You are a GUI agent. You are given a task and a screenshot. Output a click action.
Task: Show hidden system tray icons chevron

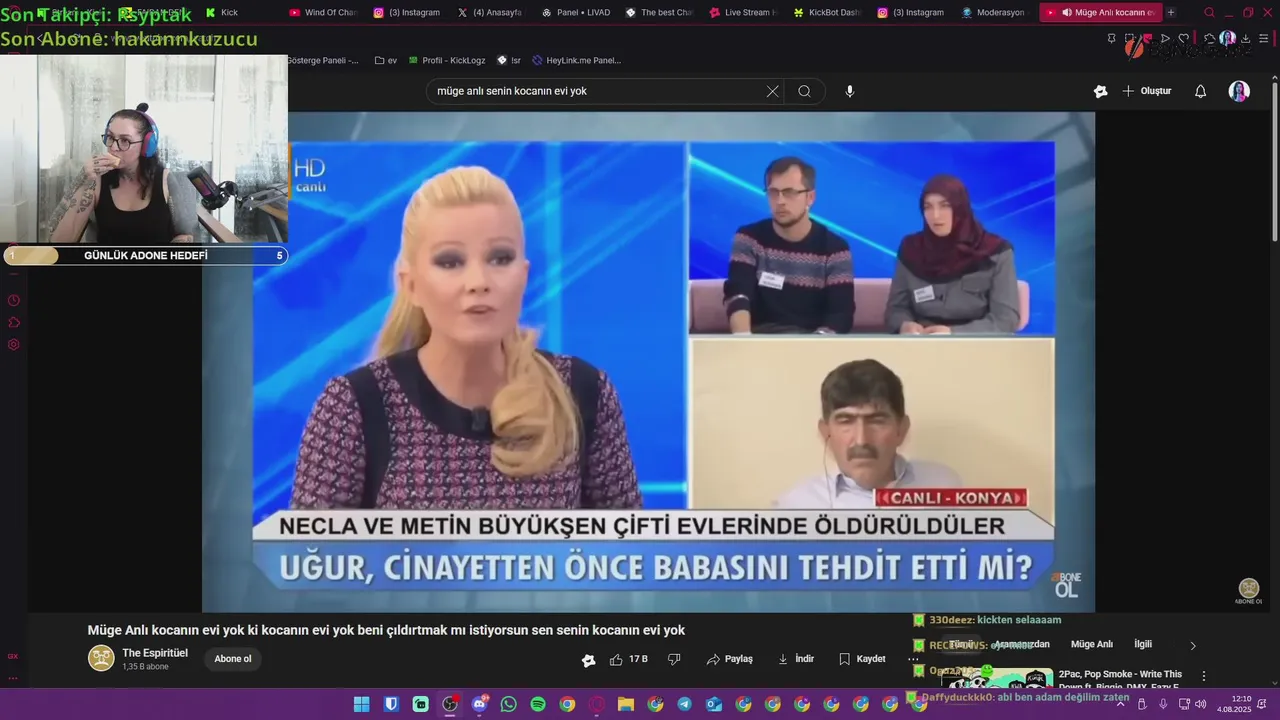tap(1120, 704)
